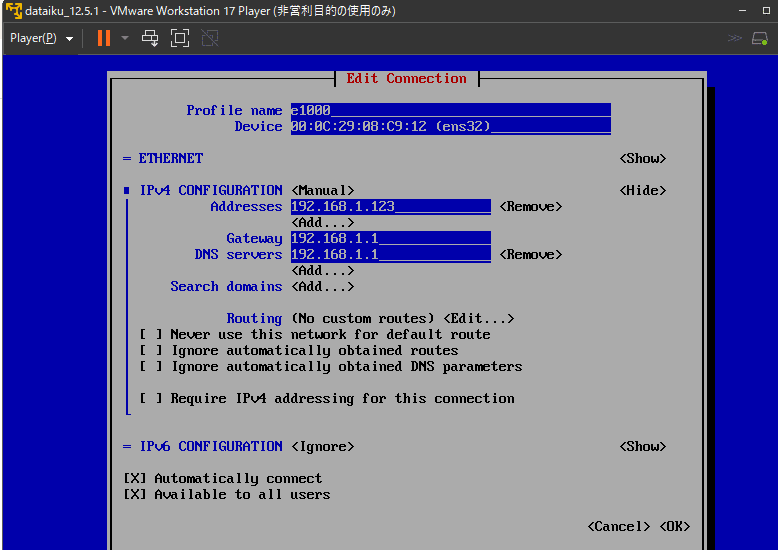Click <Add...> below Addresses
The image size is (778, 550).
(323, 222)
